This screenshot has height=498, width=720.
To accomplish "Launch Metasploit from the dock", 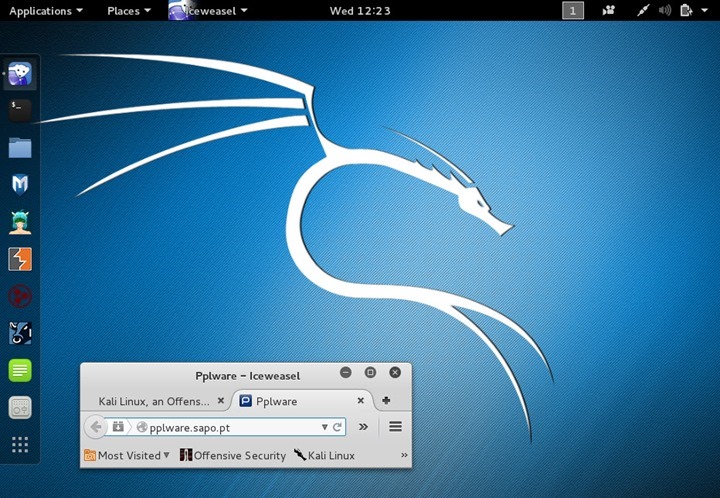I will pyautogui.click(x=20, y=185).
